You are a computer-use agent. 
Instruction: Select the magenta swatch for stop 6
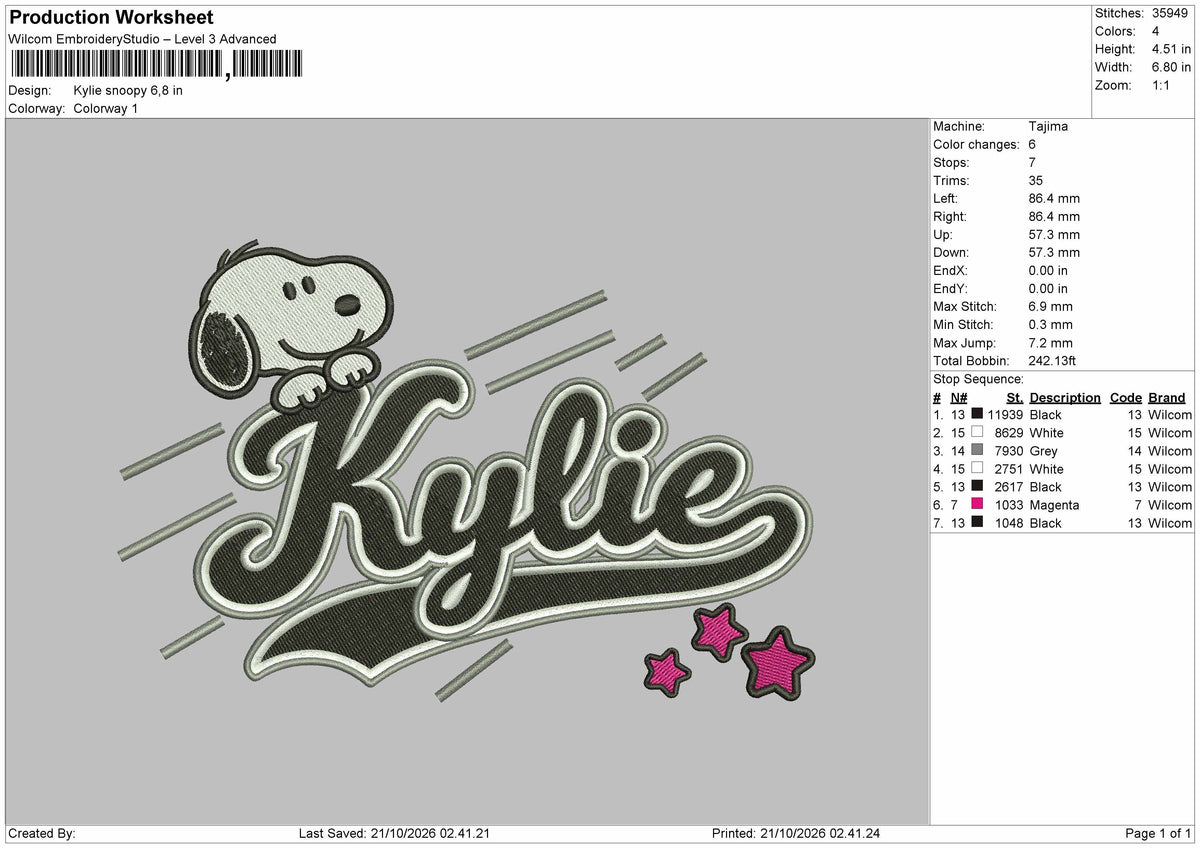pyautogui.click(x=977, y=504)
